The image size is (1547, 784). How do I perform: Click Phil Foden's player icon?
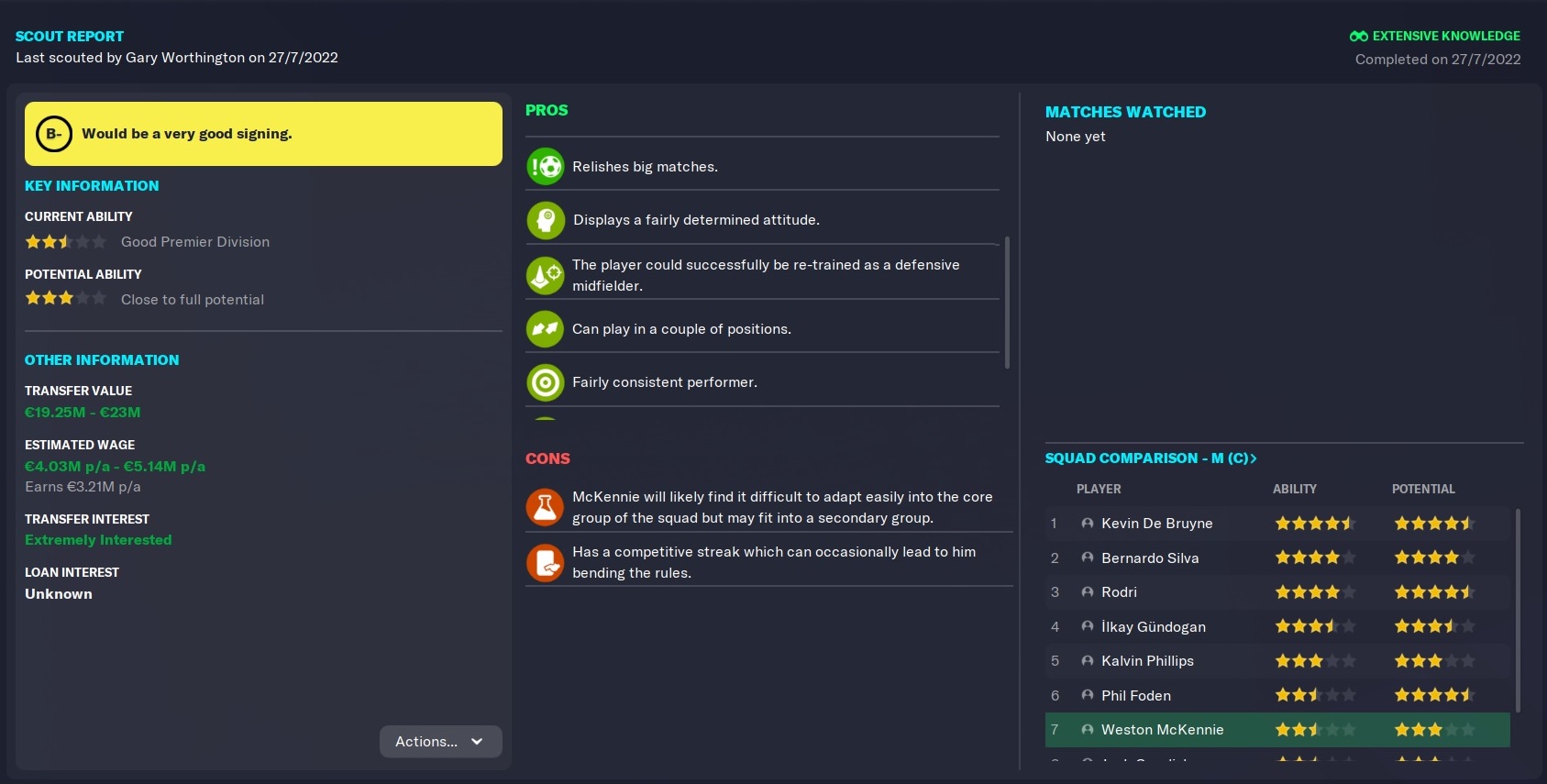click(x=1088, y=695)
